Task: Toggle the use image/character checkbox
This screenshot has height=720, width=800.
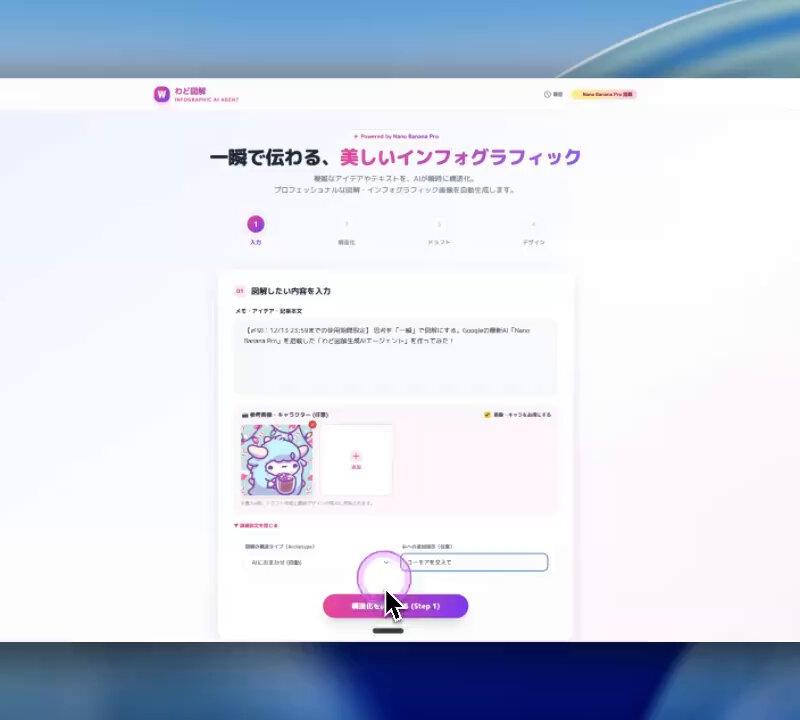Action: (487, 414)
